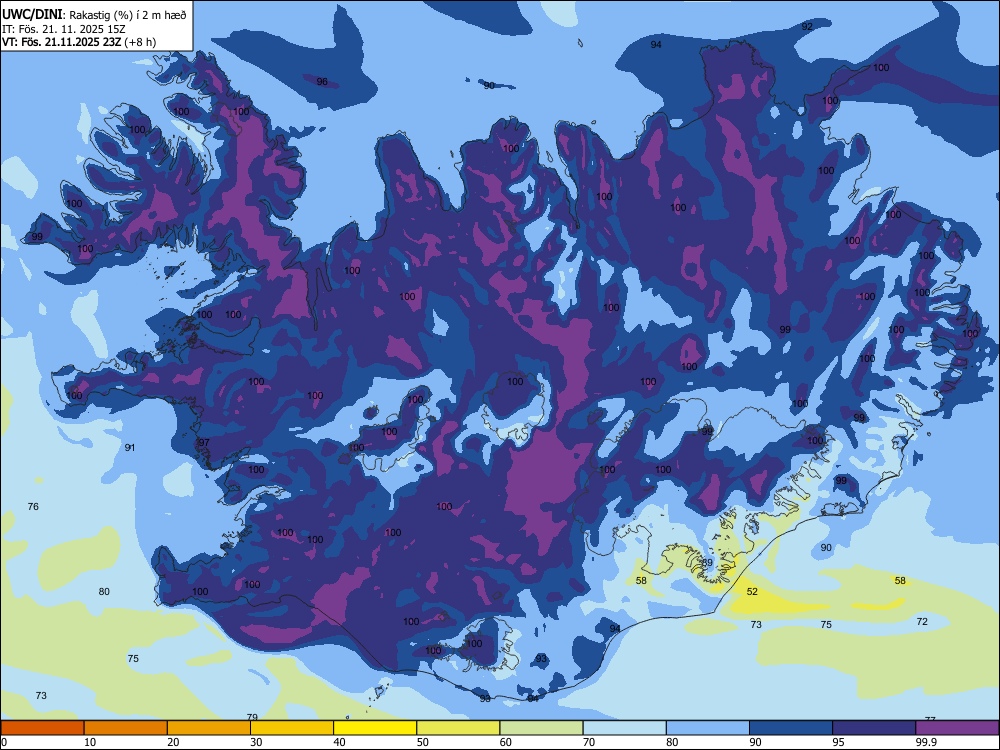Click the 72 humidity value on the map

(922, 621)
